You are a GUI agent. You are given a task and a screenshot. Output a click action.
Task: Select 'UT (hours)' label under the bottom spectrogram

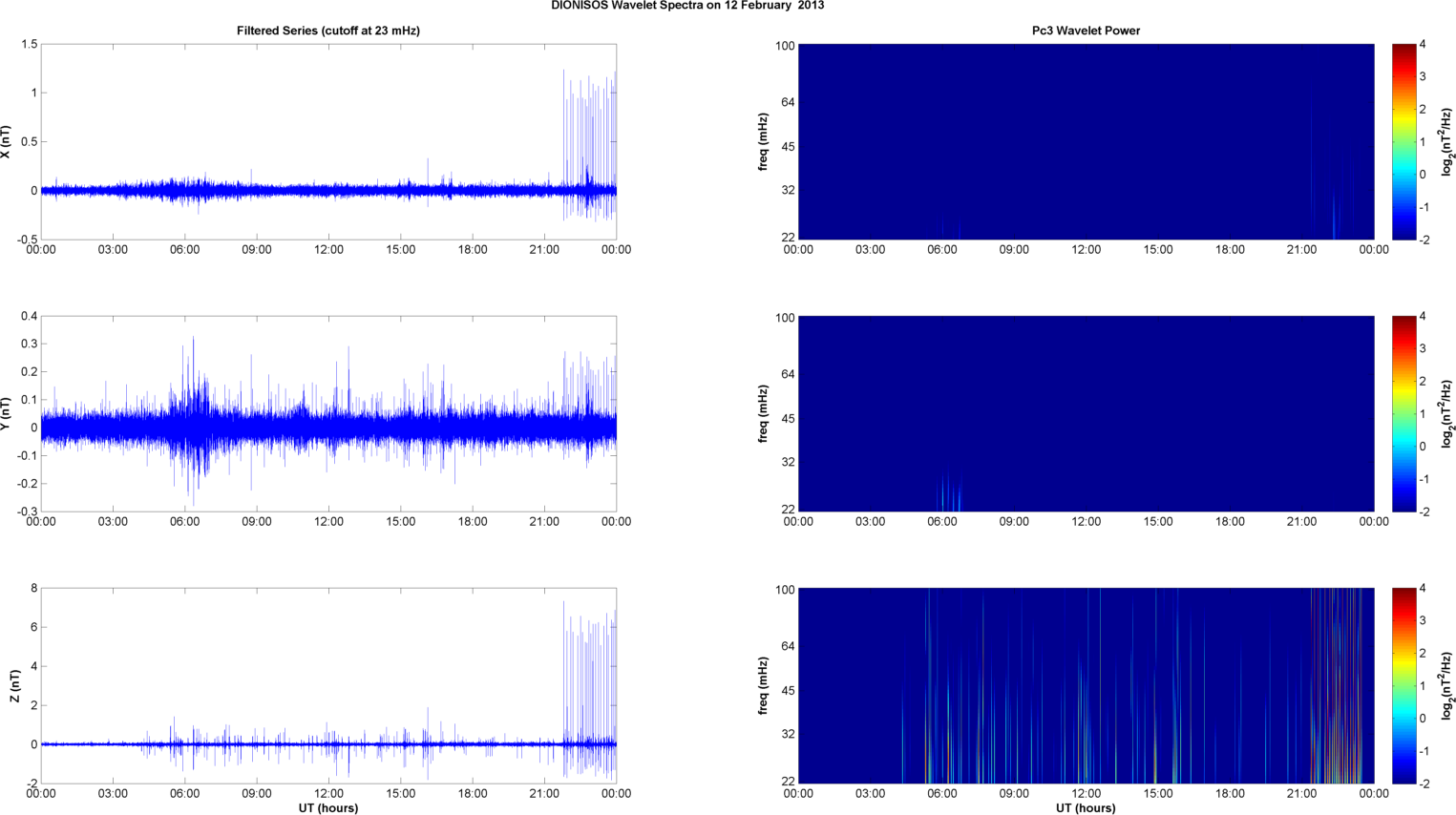click(1086, 807)
